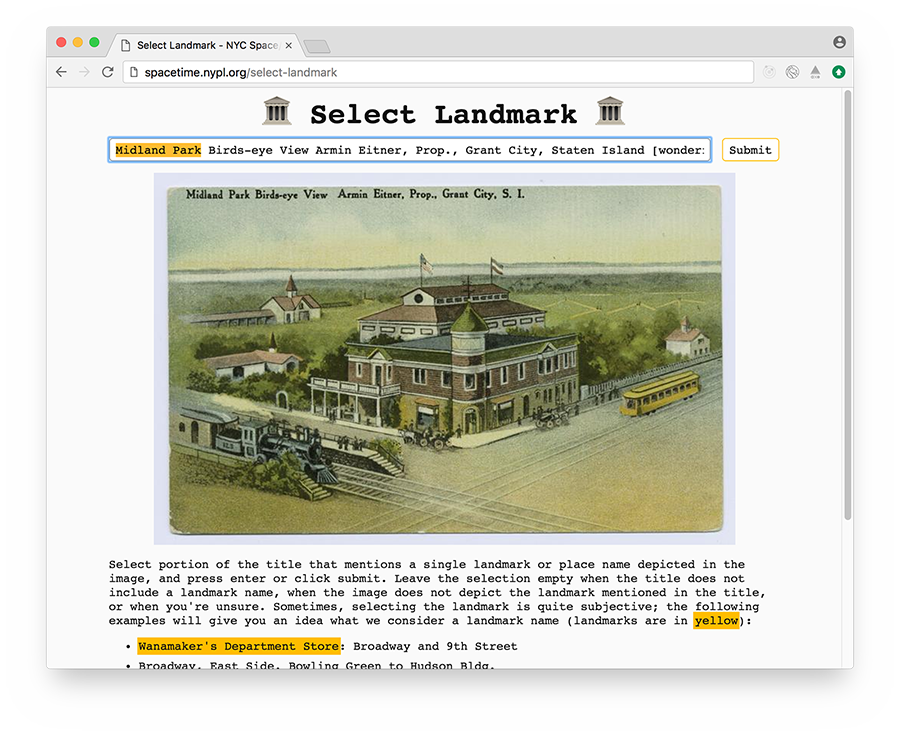Screen dimensions: 900x735
Task: Close the Select Landmark browser tab
Action: click(289, 45)
